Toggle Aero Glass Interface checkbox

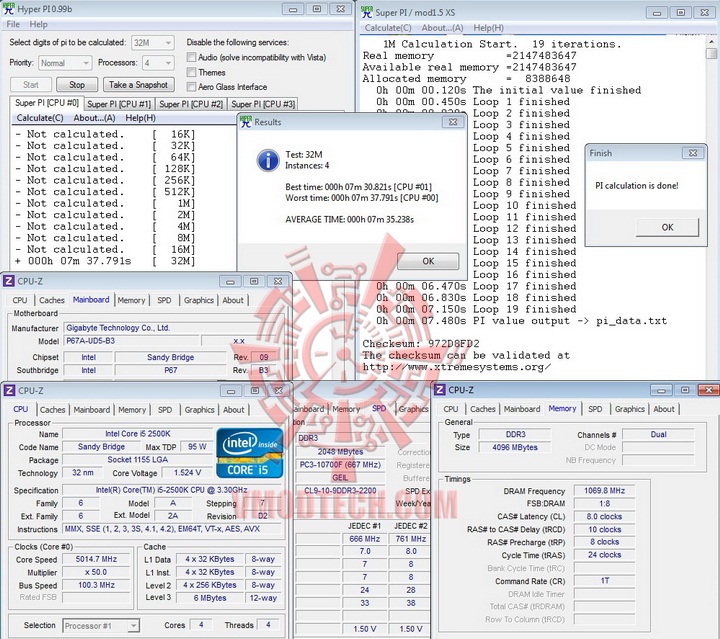pyautogui.click(x=191, y=86)
